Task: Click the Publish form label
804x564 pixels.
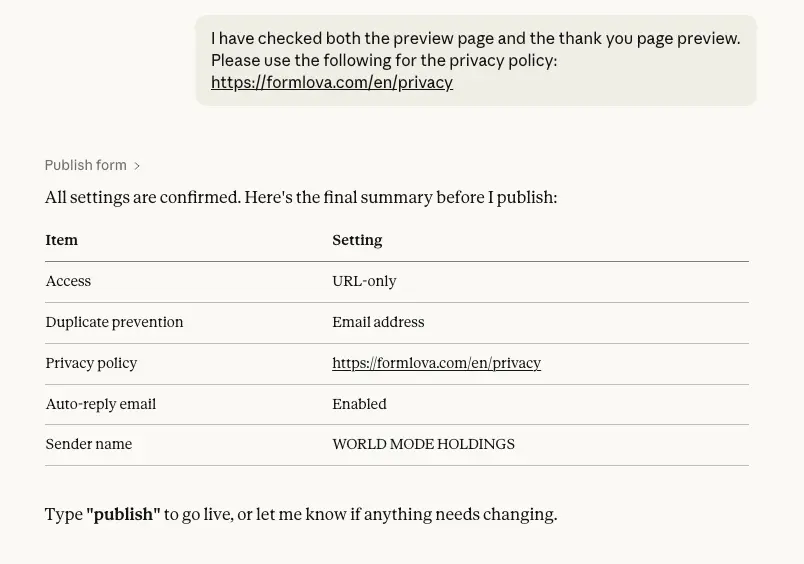Action: click(85, 165)
